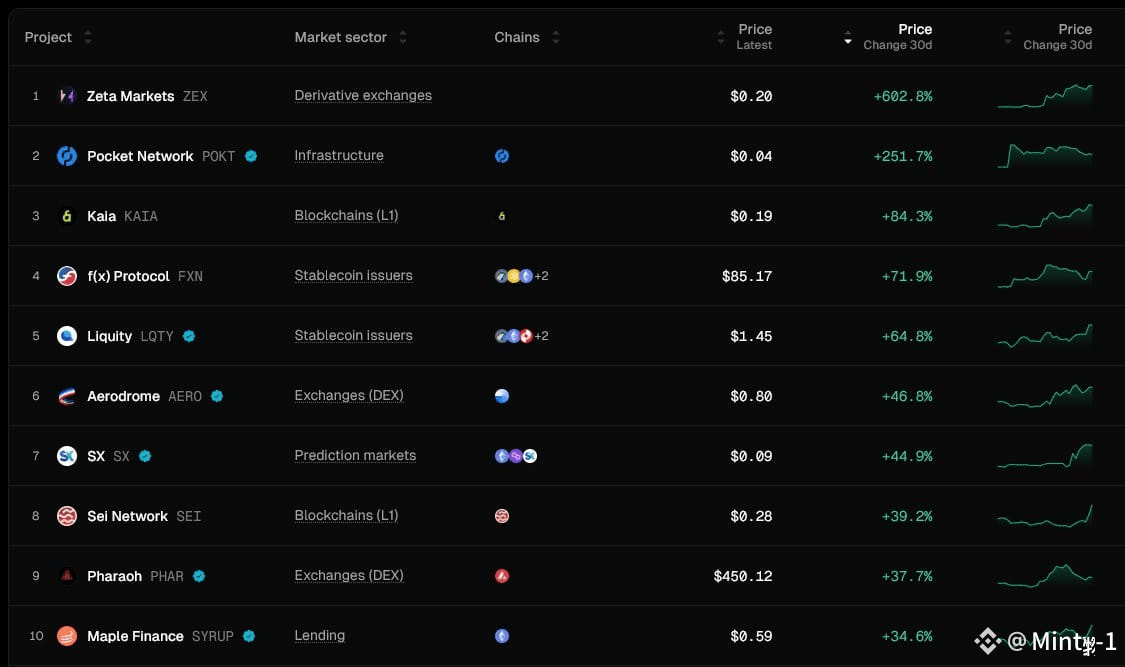Select the Sei Network project name
This screenshot has height=667, width=1125.
(x=127, y=516)
